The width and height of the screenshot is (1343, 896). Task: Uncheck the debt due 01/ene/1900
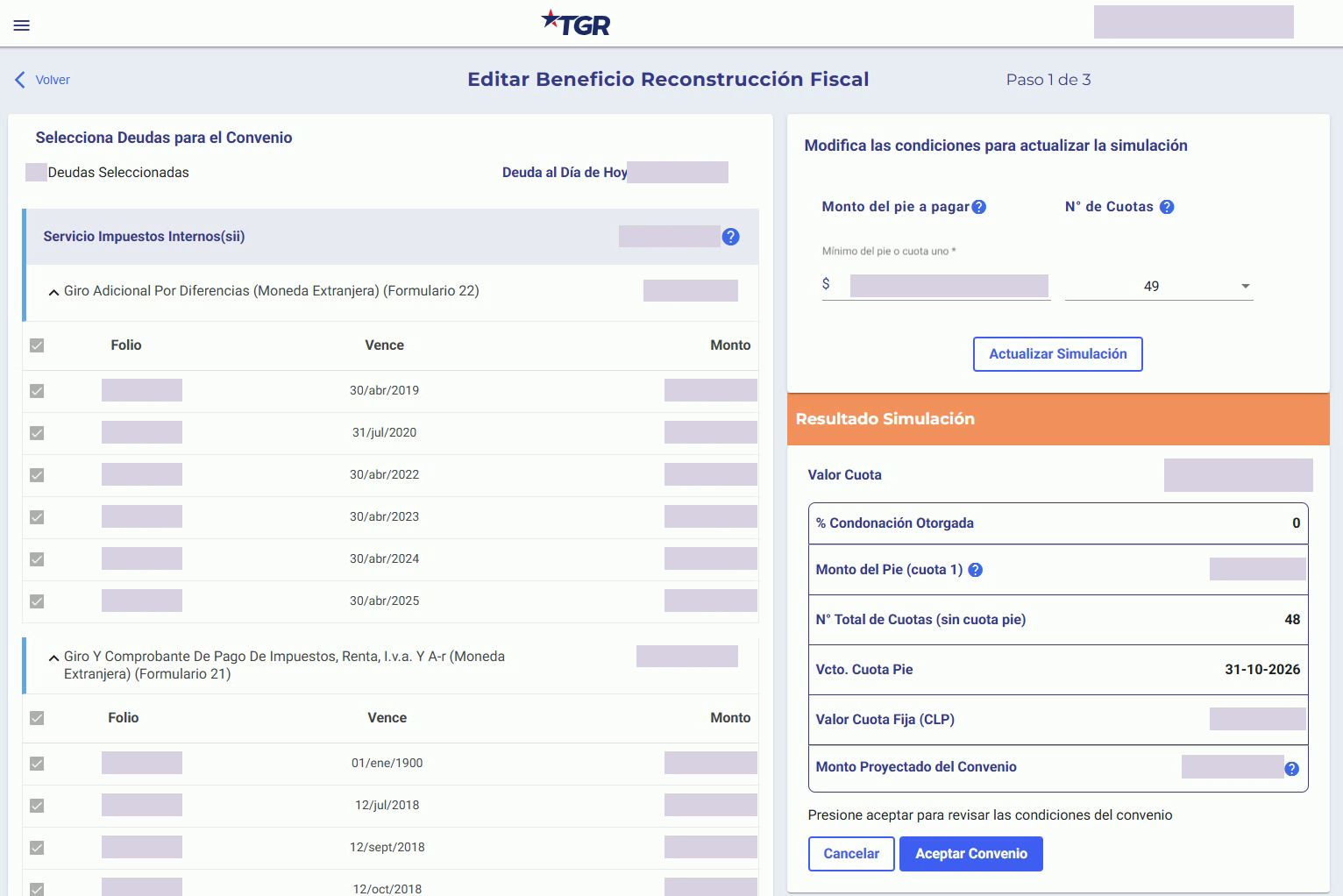(37, 764)
